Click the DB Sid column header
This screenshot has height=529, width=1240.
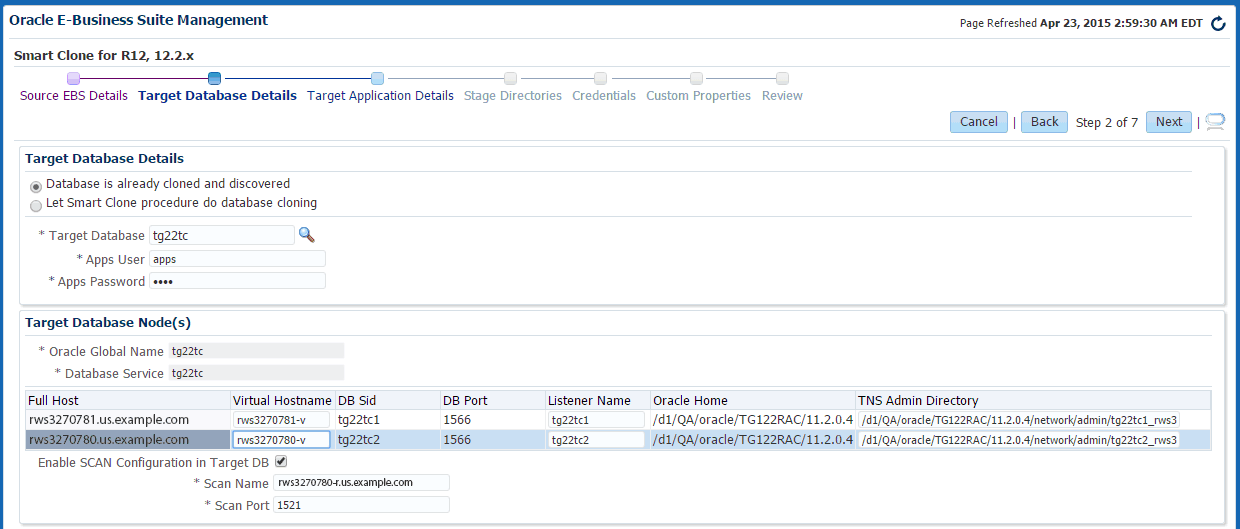pyautogui.click(x=387, y=400)
